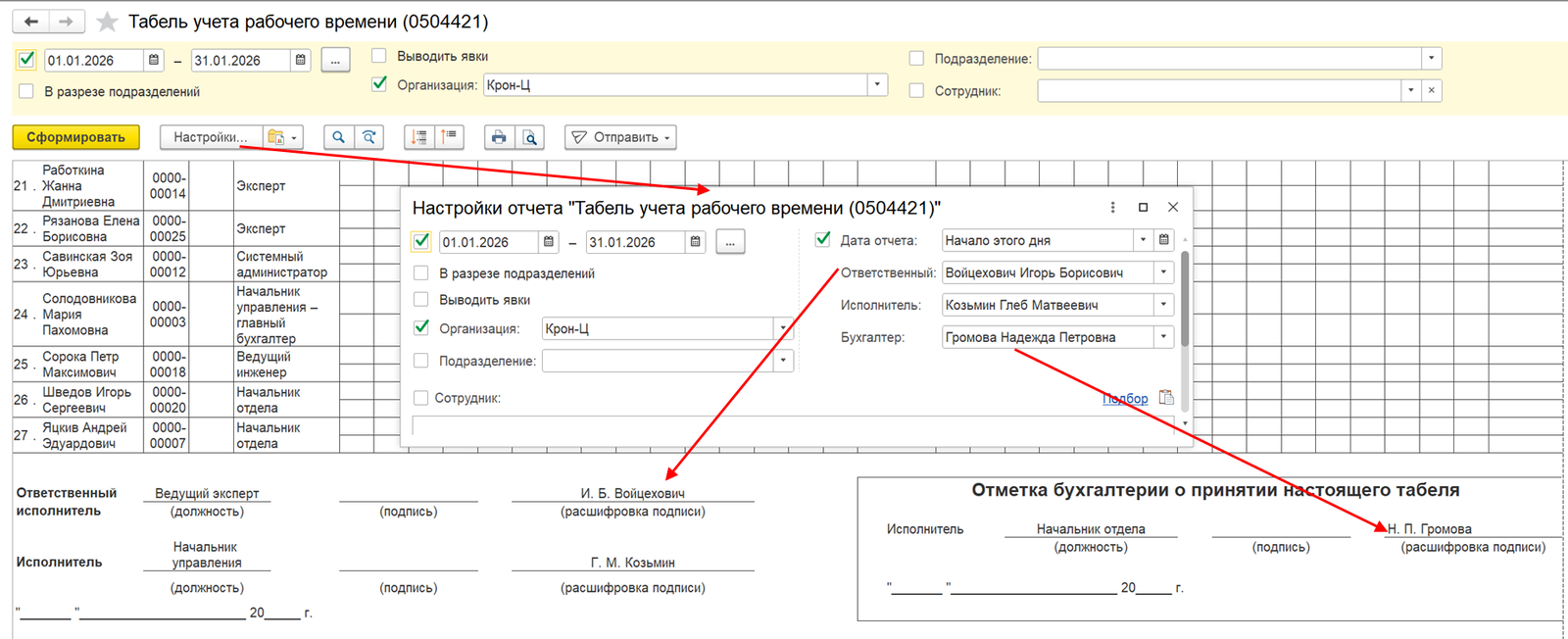Click the paste-from-clipboard icon next to Подбор
This screenshot has height=639, width=1568.
coord(1166,397)
